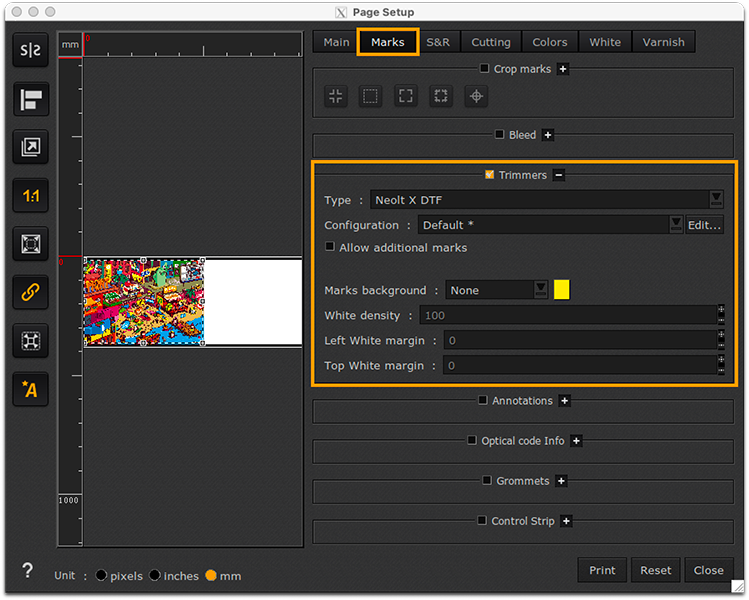Click the Left White margin field
This screenshot has width=749, height=600.
[580, 340]
